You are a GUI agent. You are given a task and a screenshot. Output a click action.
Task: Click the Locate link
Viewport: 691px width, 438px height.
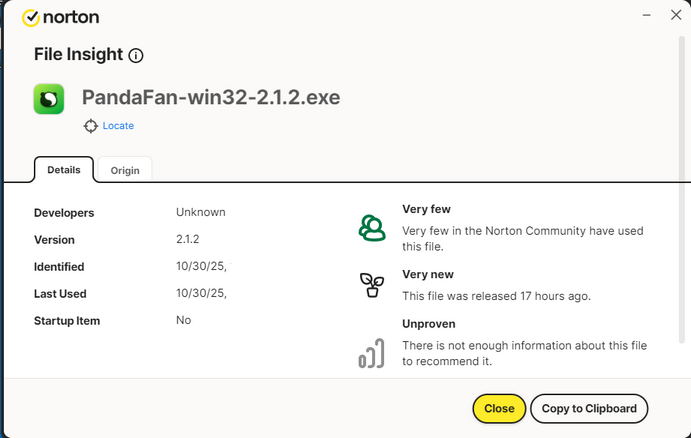click(x=118, y=126)
